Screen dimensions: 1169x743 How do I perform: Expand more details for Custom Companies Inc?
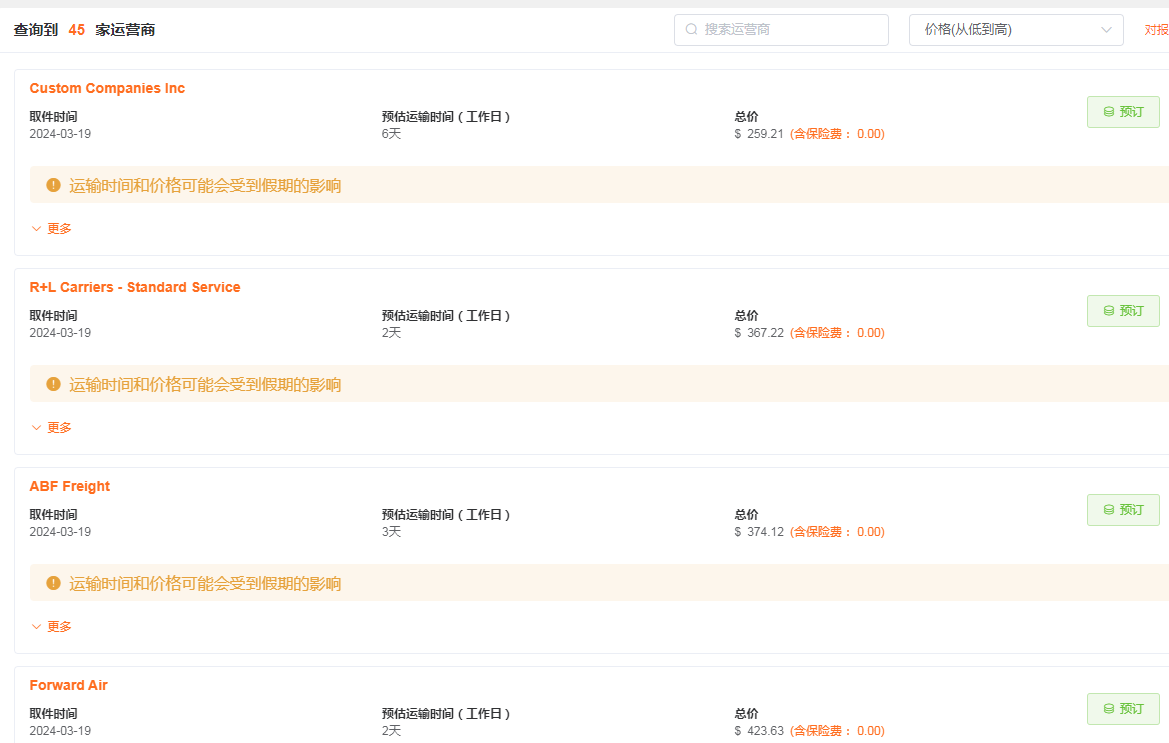point(51,228)
